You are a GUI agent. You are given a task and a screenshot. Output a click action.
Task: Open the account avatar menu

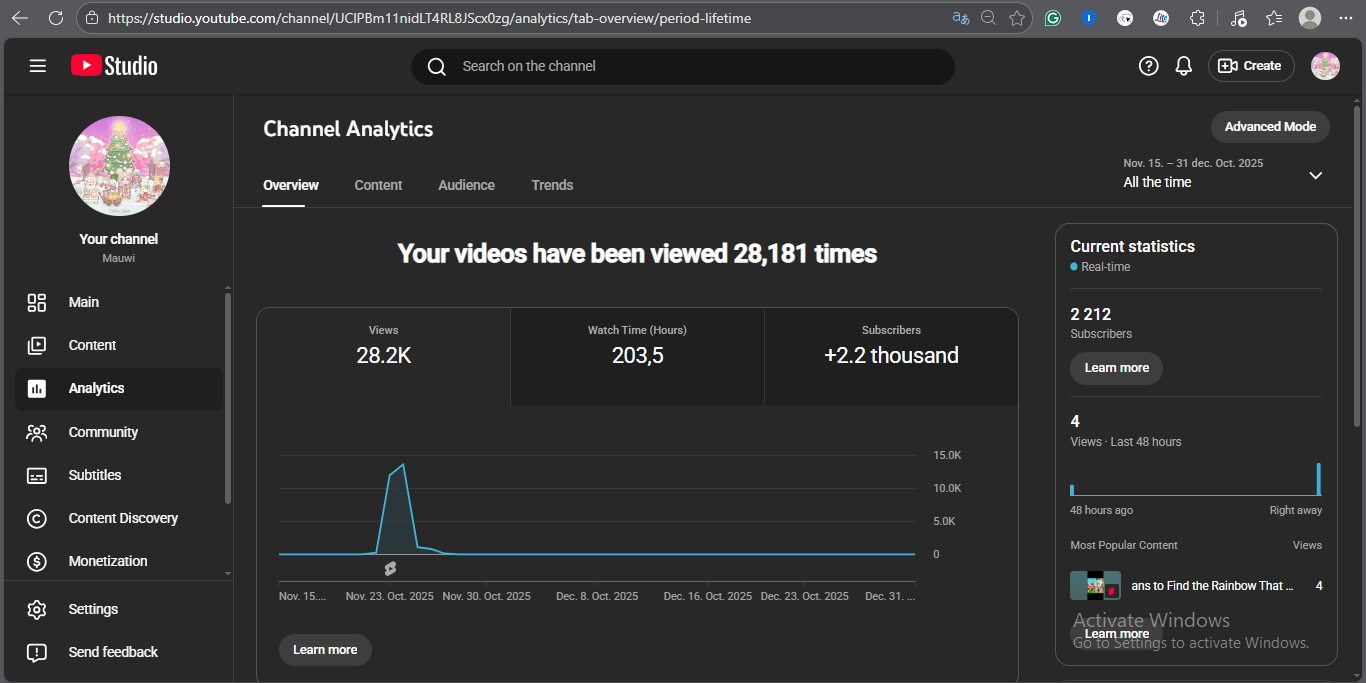coord(1325,66)
